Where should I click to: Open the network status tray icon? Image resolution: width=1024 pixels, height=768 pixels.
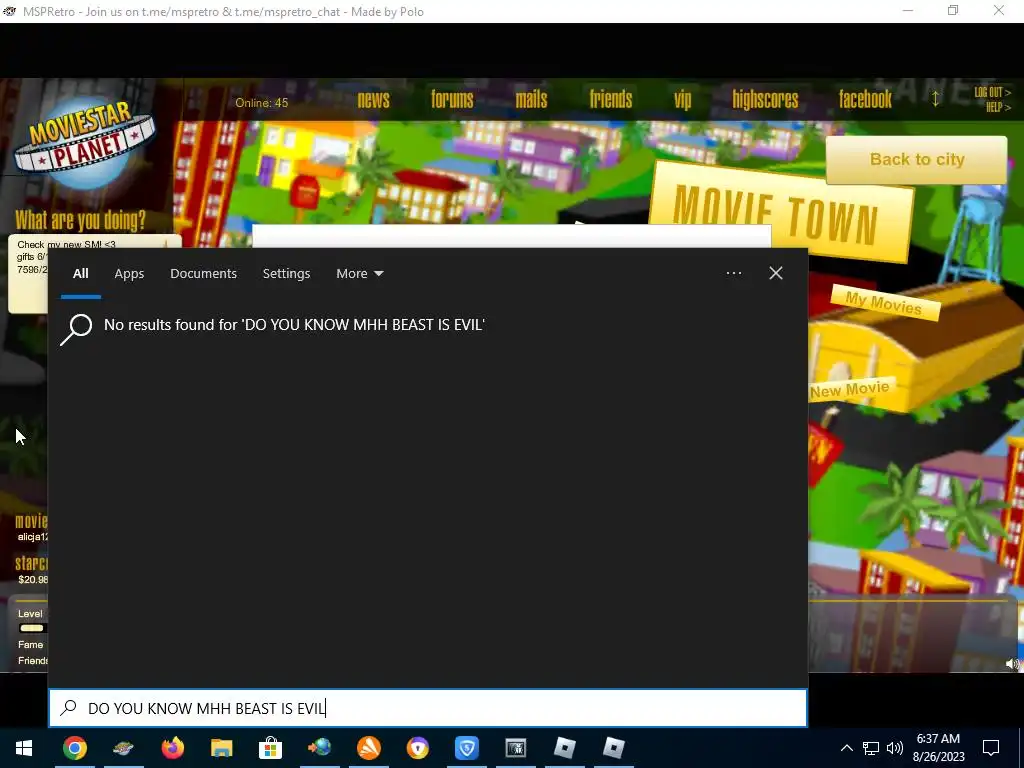point(871,748)
